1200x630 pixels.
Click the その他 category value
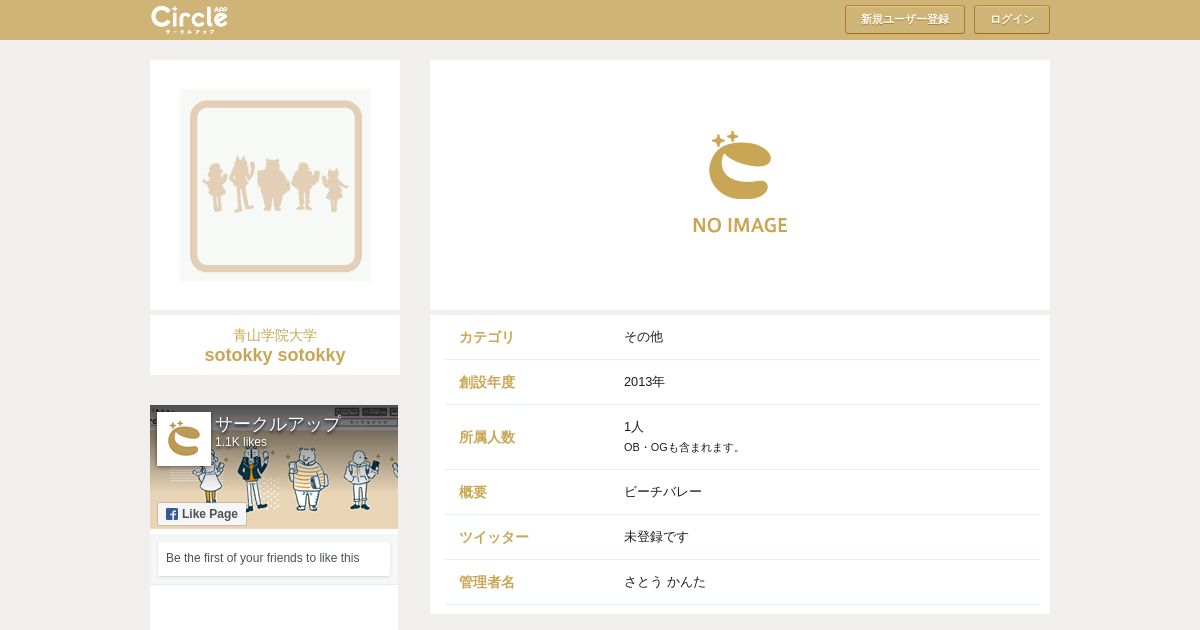(x=643, y=337)
